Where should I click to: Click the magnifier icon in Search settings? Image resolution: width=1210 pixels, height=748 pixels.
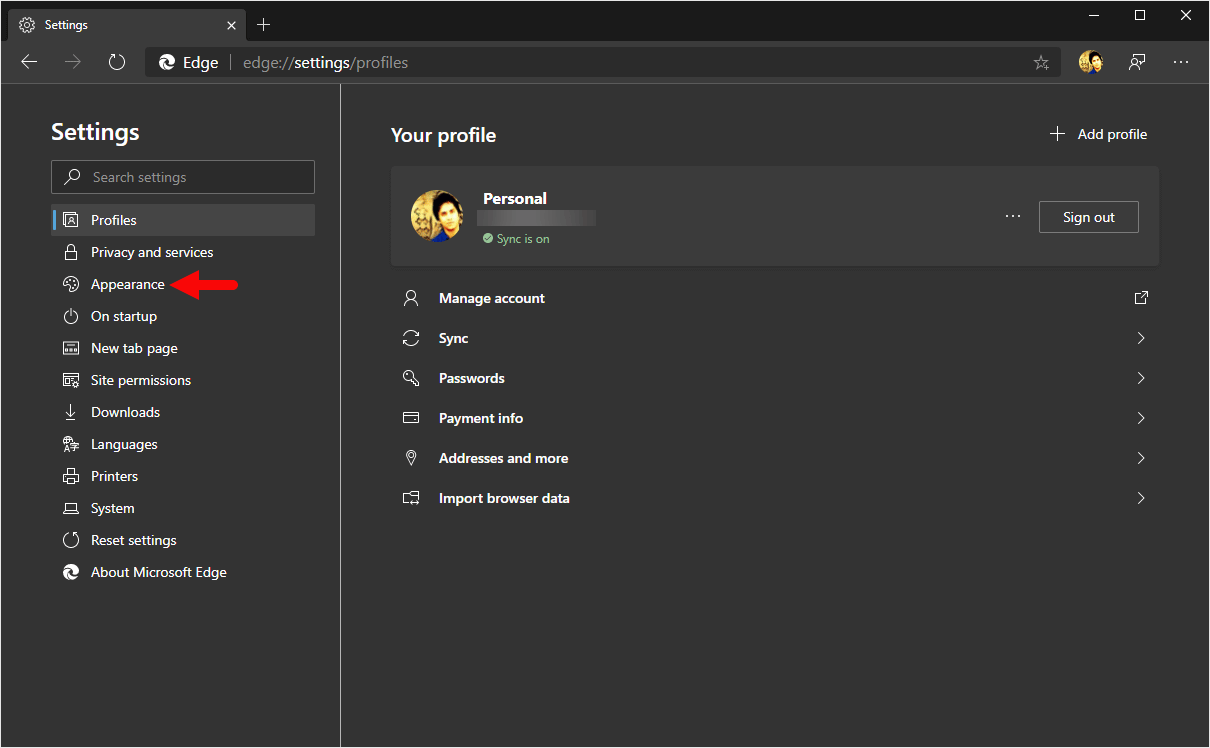(72, 177)
